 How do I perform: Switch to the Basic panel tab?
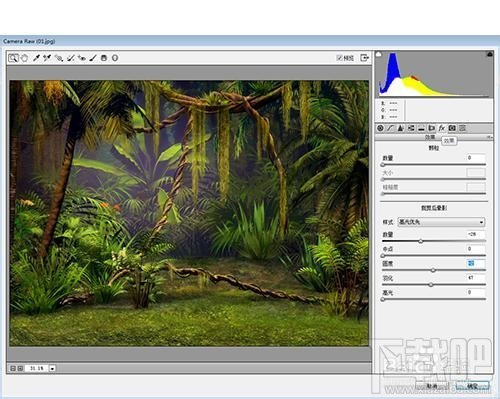(x=380, y=128)
